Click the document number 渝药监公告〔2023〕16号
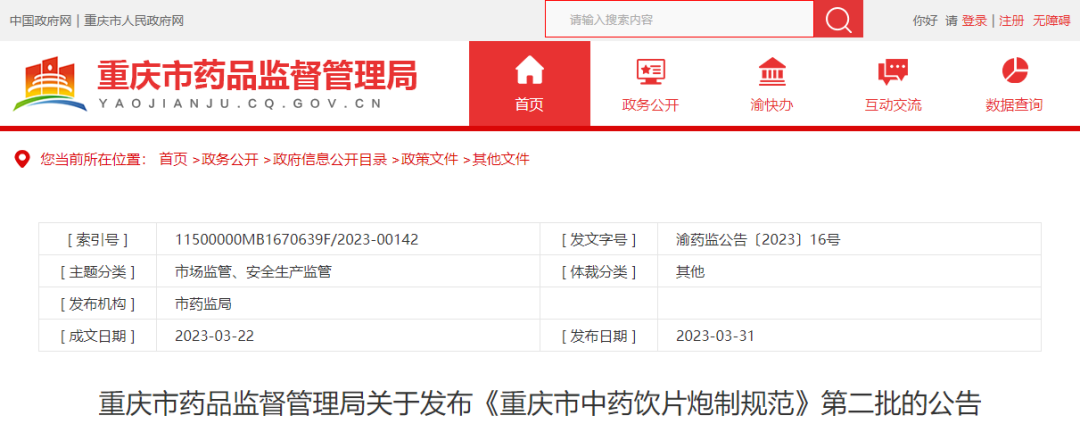 [758, 240]
